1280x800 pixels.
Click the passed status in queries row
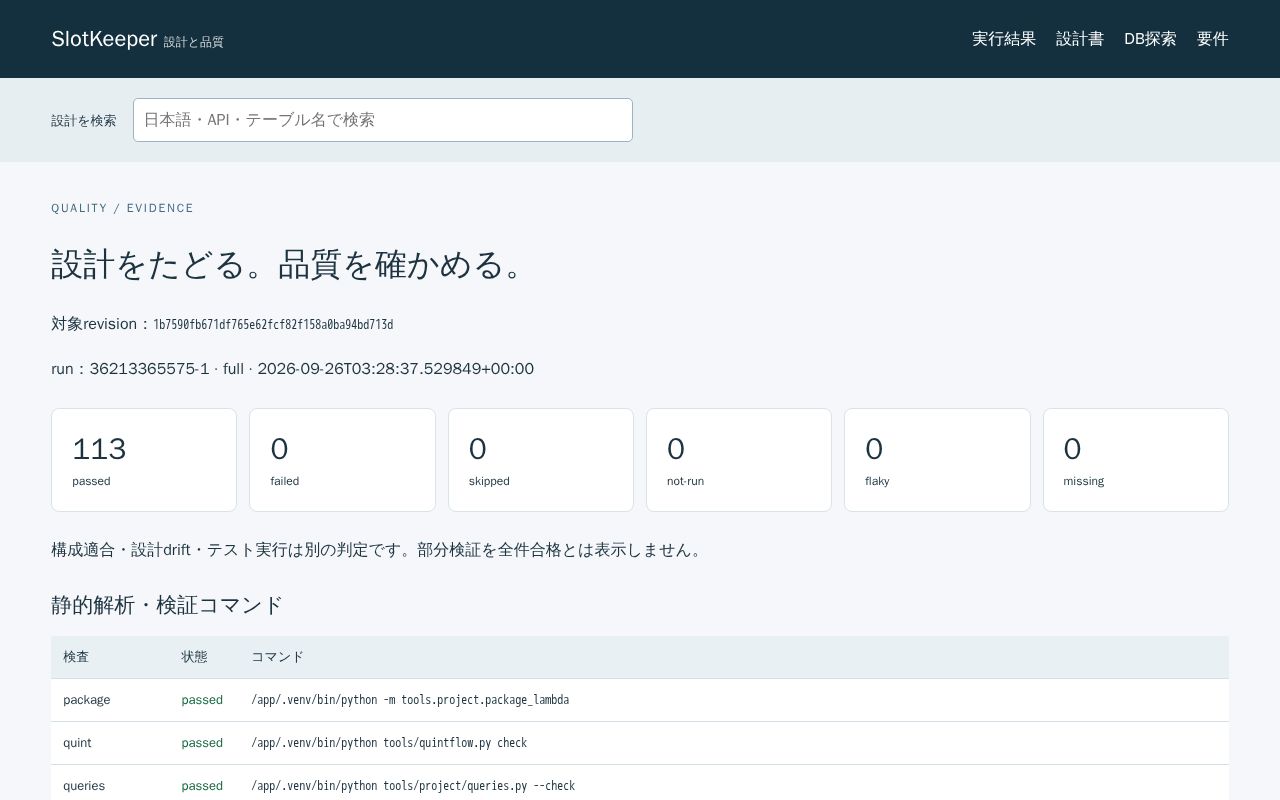pos(202,786)
